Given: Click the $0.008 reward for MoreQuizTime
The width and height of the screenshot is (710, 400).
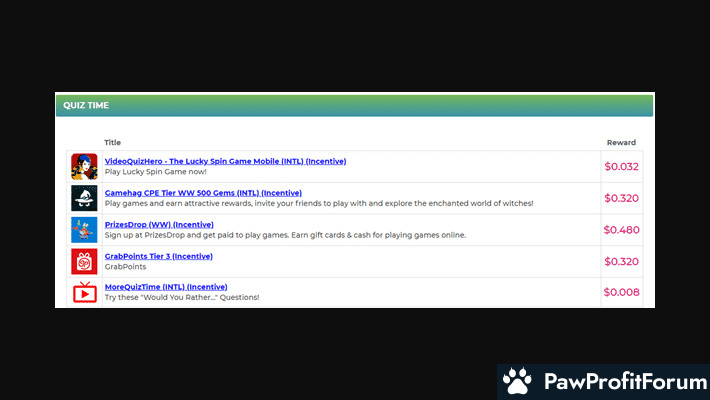Looking at the screenshot, I should pyautogui.click(x=621, y=293).
